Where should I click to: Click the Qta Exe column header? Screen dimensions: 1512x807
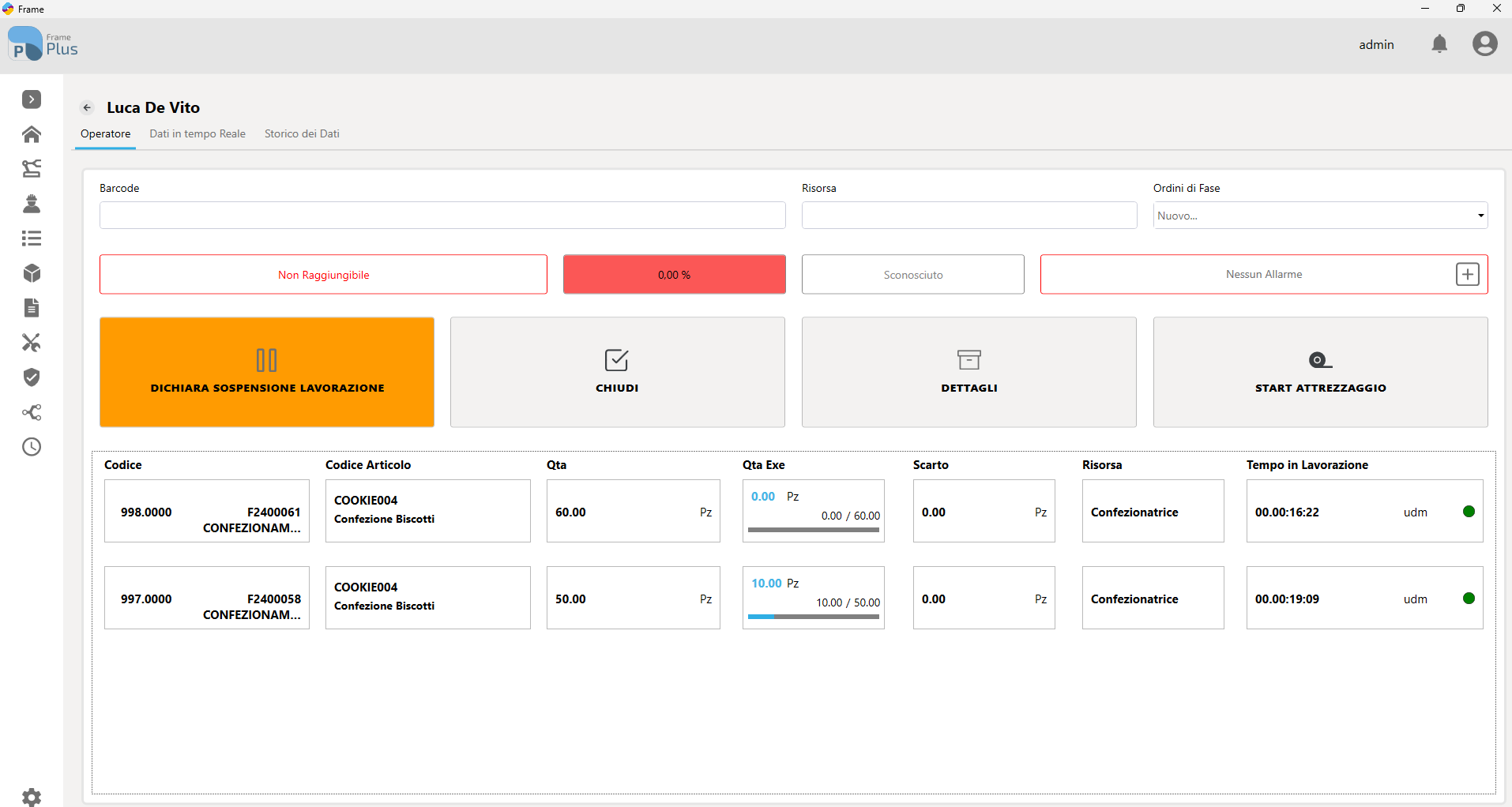tap(763, 465)
